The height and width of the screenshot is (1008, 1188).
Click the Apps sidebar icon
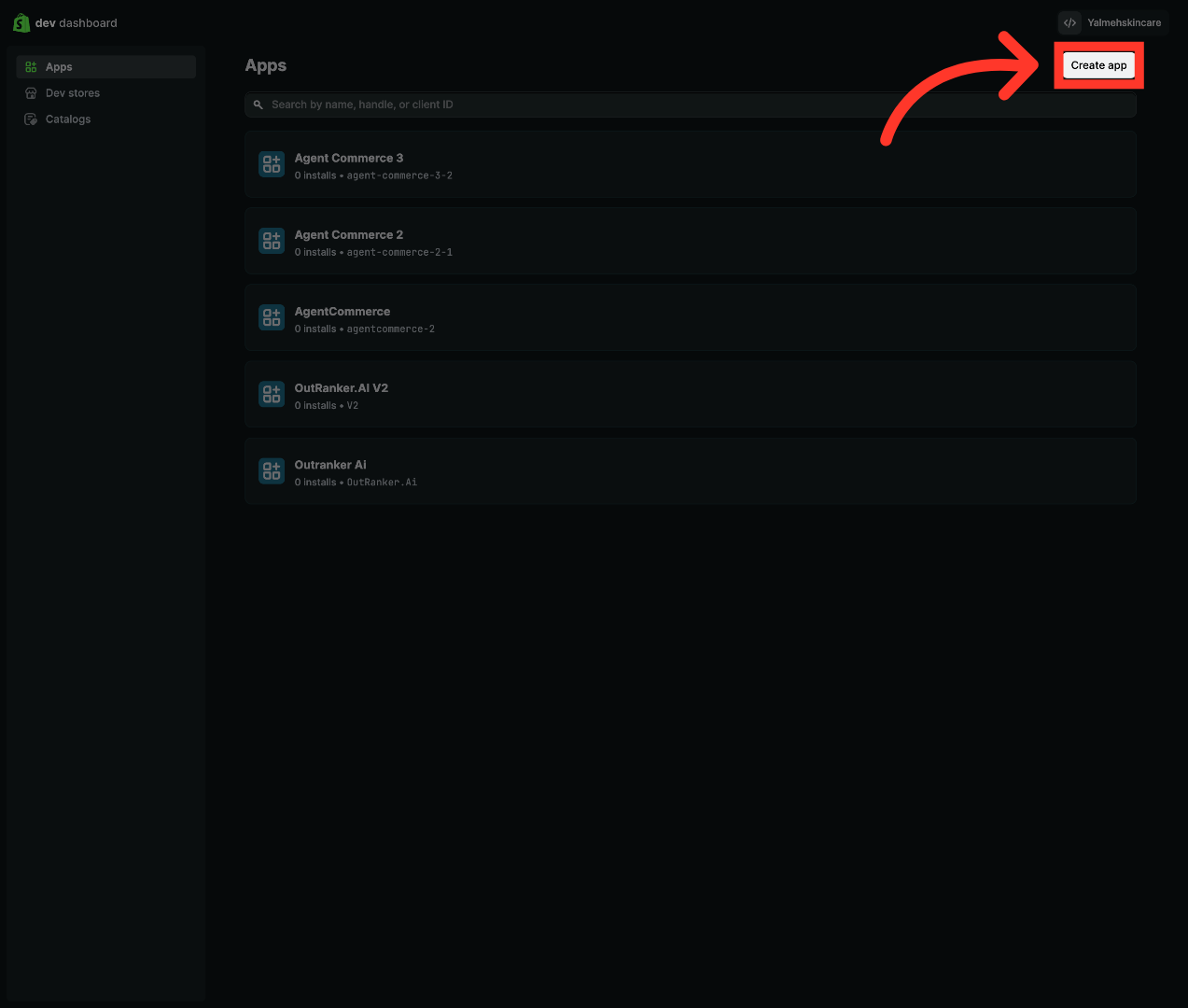[x=31, y=67]
